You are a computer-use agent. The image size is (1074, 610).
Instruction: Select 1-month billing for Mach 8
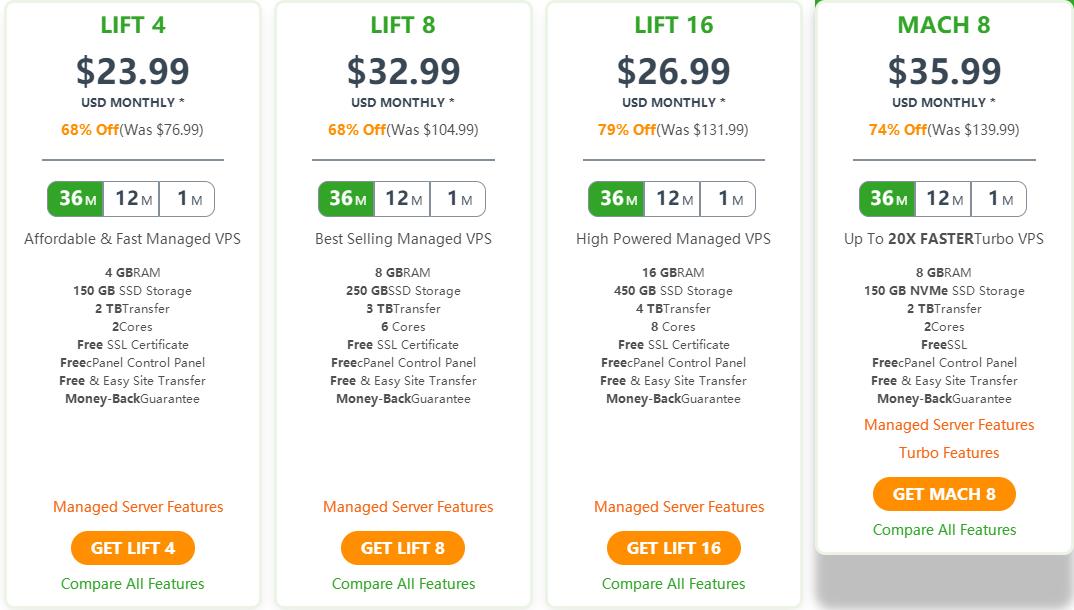999,199
